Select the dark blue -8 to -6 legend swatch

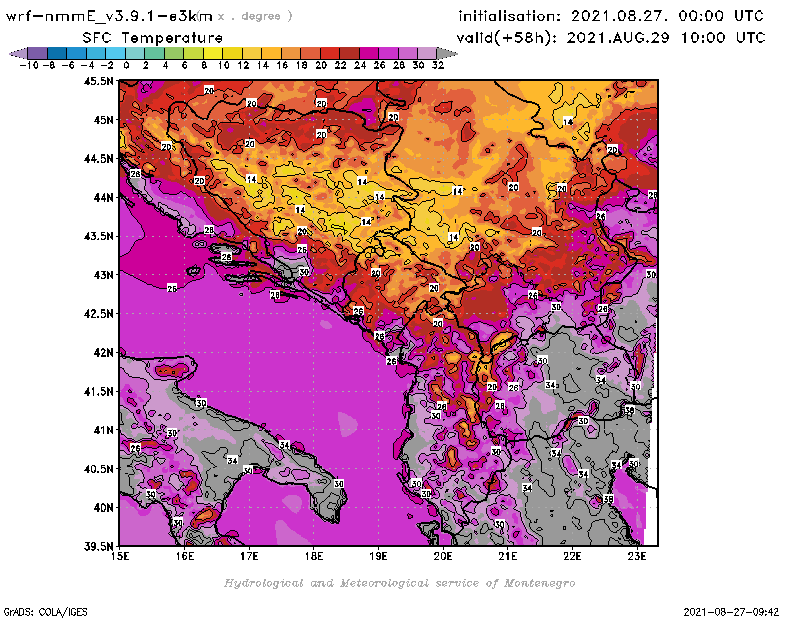pos(57,53)
